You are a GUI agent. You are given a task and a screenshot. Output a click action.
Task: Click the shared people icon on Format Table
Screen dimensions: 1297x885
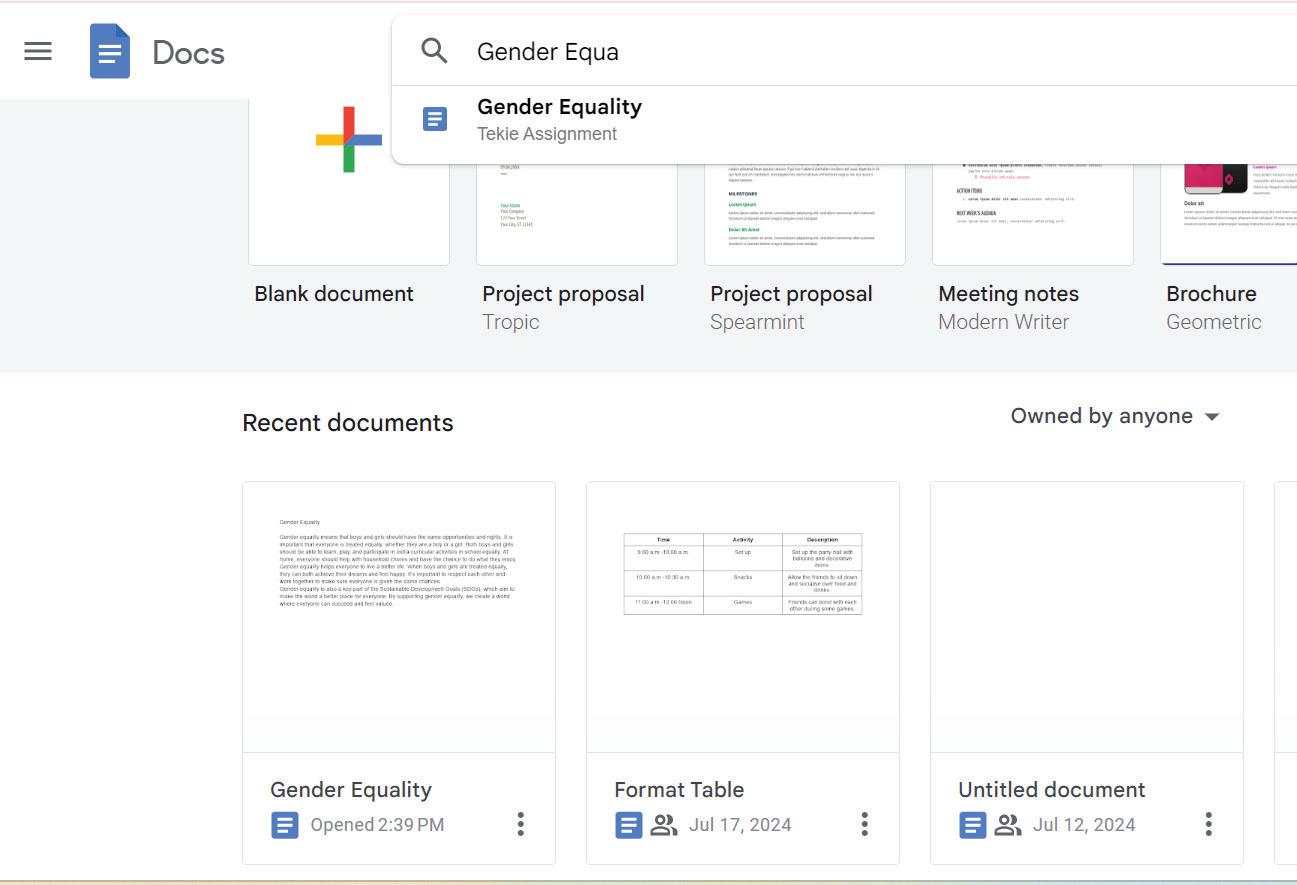(x=664, y=825)
